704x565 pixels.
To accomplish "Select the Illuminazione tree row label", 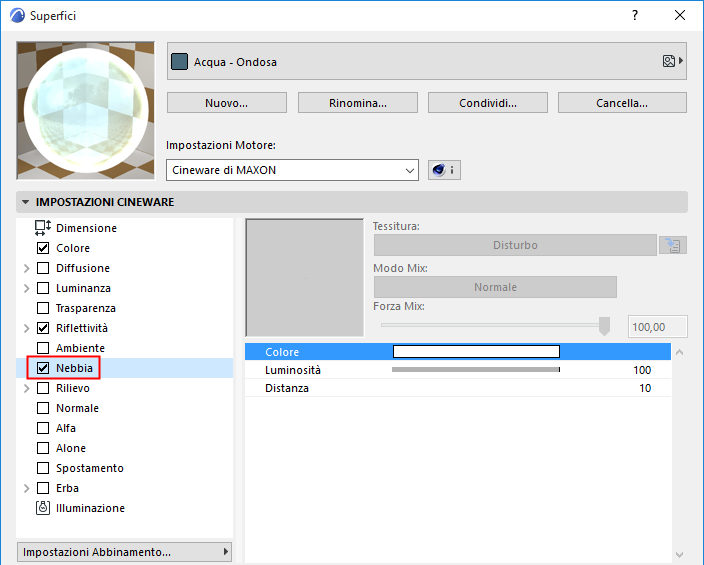I will (x=90, y=508).
